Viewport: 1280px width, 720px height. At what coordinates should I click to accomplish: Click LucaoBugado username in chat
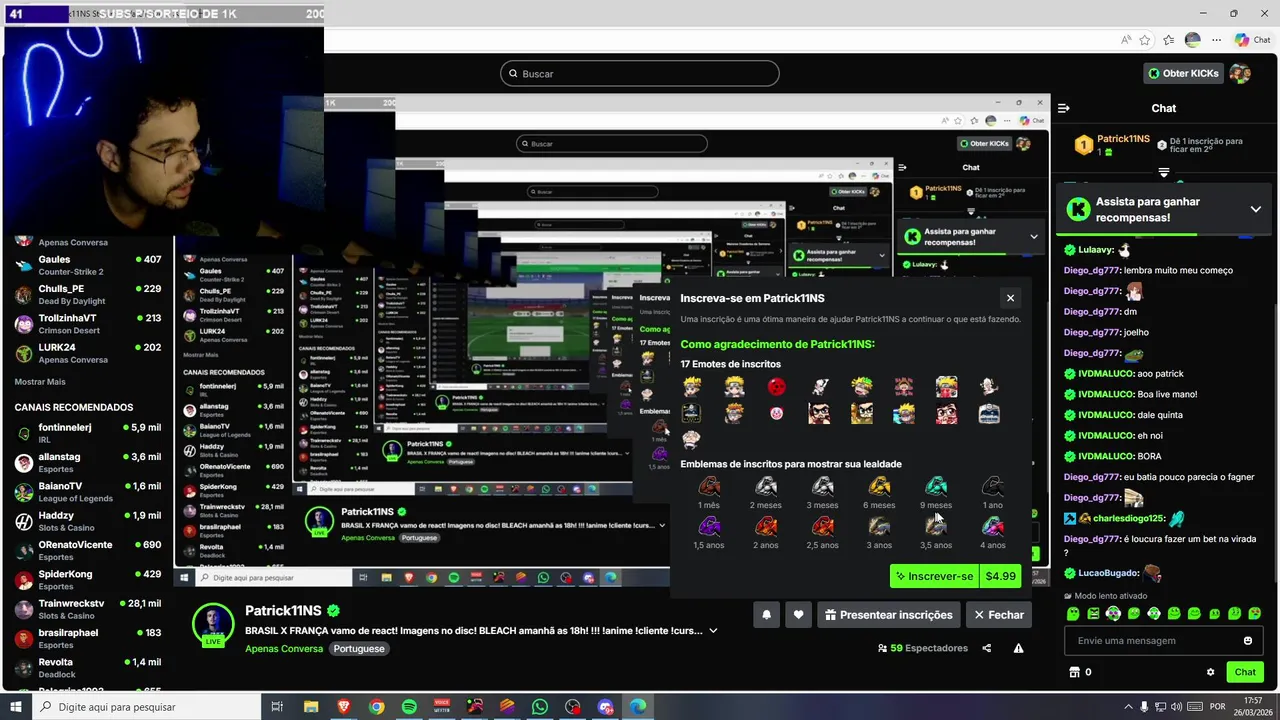(1108, 573)
